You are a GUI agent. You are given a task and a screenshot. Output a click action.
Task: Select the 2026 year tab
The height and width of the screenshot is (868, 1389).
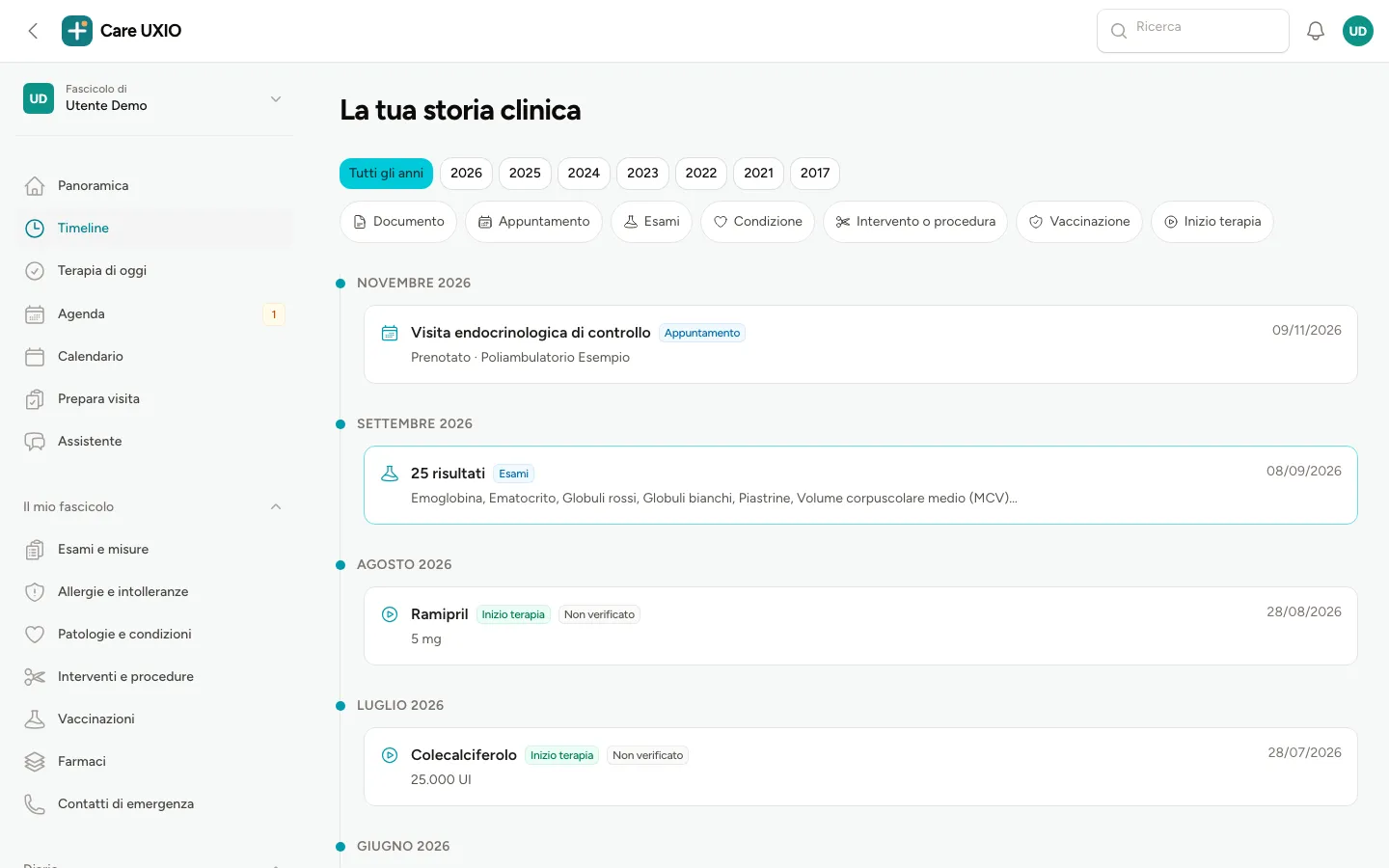tap(466, 174)
